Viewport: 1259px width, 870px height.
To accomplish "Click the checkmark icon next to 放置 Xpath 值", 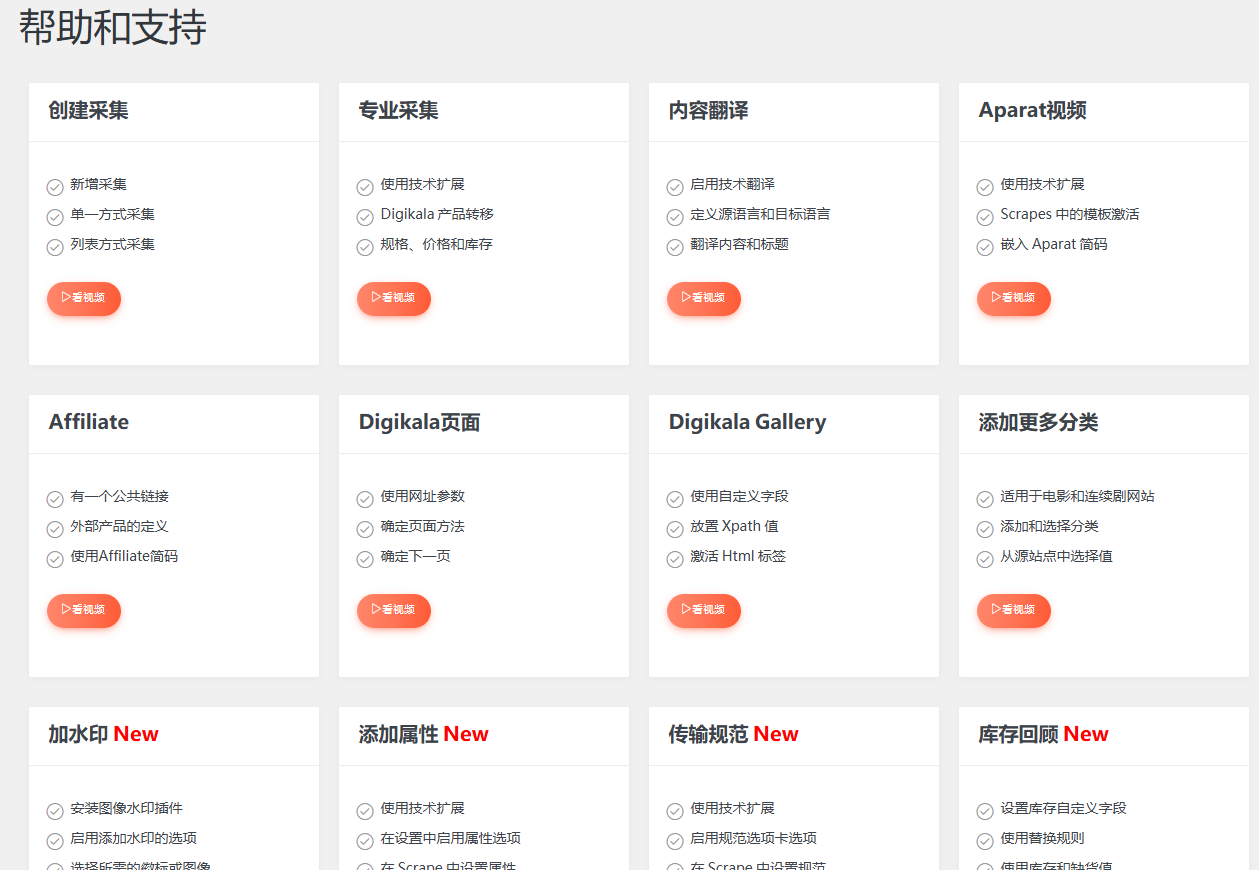I will click(x=674, y=527).
